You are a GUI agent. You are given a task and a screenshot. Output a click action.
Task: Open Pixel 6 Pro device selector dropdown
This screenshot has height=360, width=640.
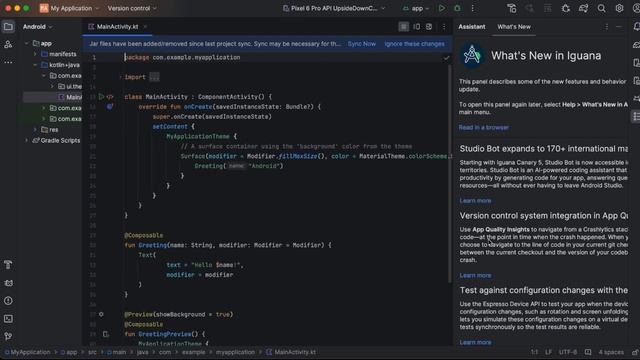tap(334, 8)
